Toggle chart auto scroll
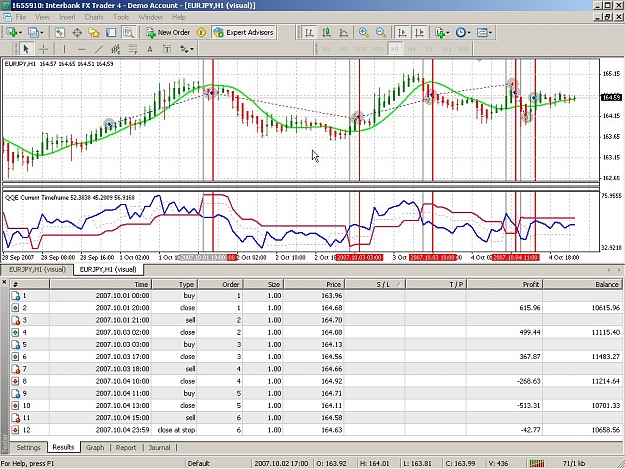The height and width of the screenshot is (469, 625). pos(402,33)
